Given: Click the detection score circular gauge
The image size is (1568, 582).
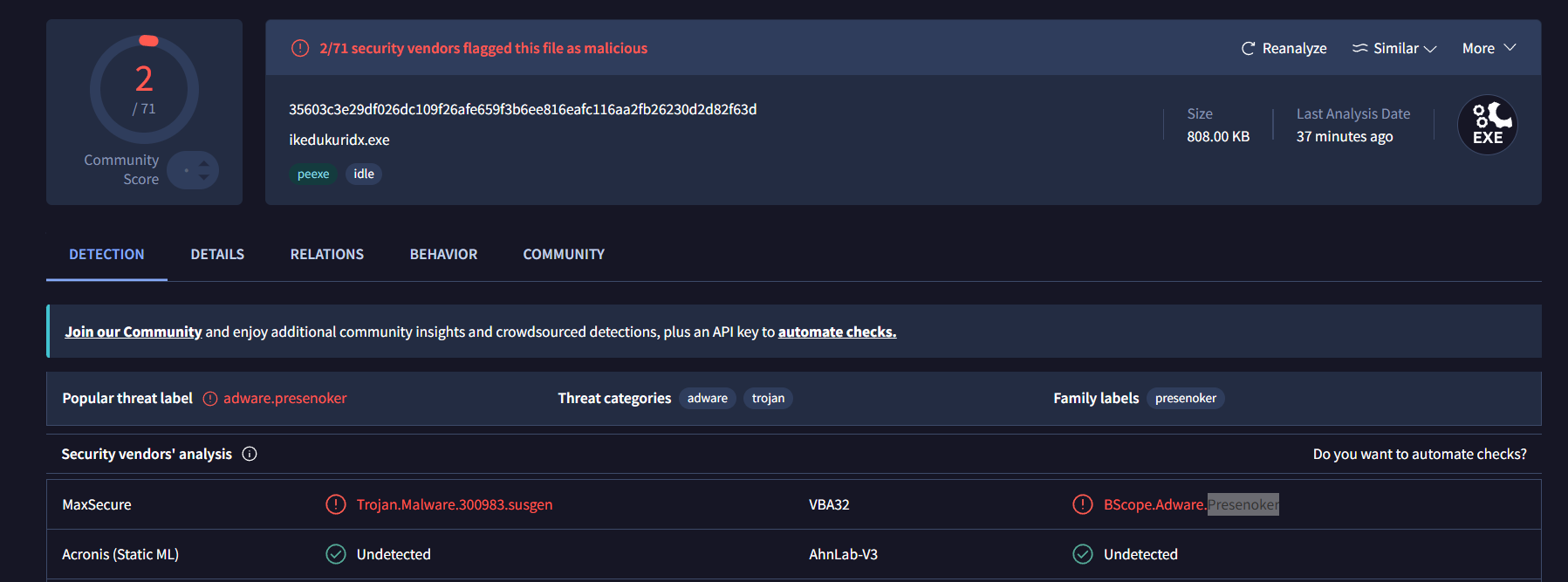Looking at the screenshot, I should point(144,89).
